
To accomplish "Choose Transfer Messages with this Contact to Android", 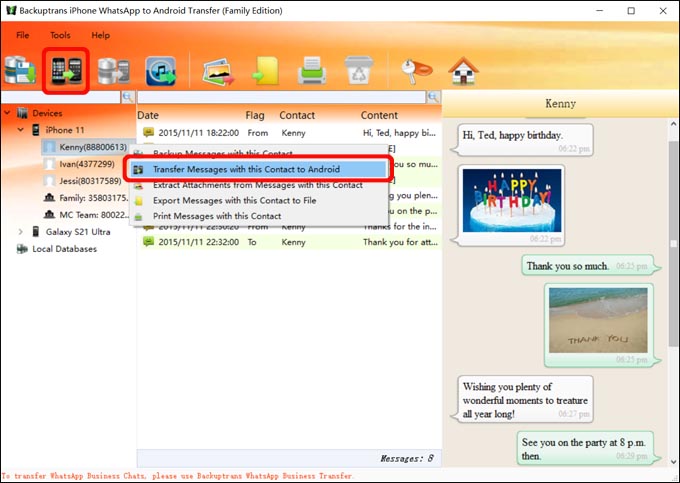I will click(246, 170).
